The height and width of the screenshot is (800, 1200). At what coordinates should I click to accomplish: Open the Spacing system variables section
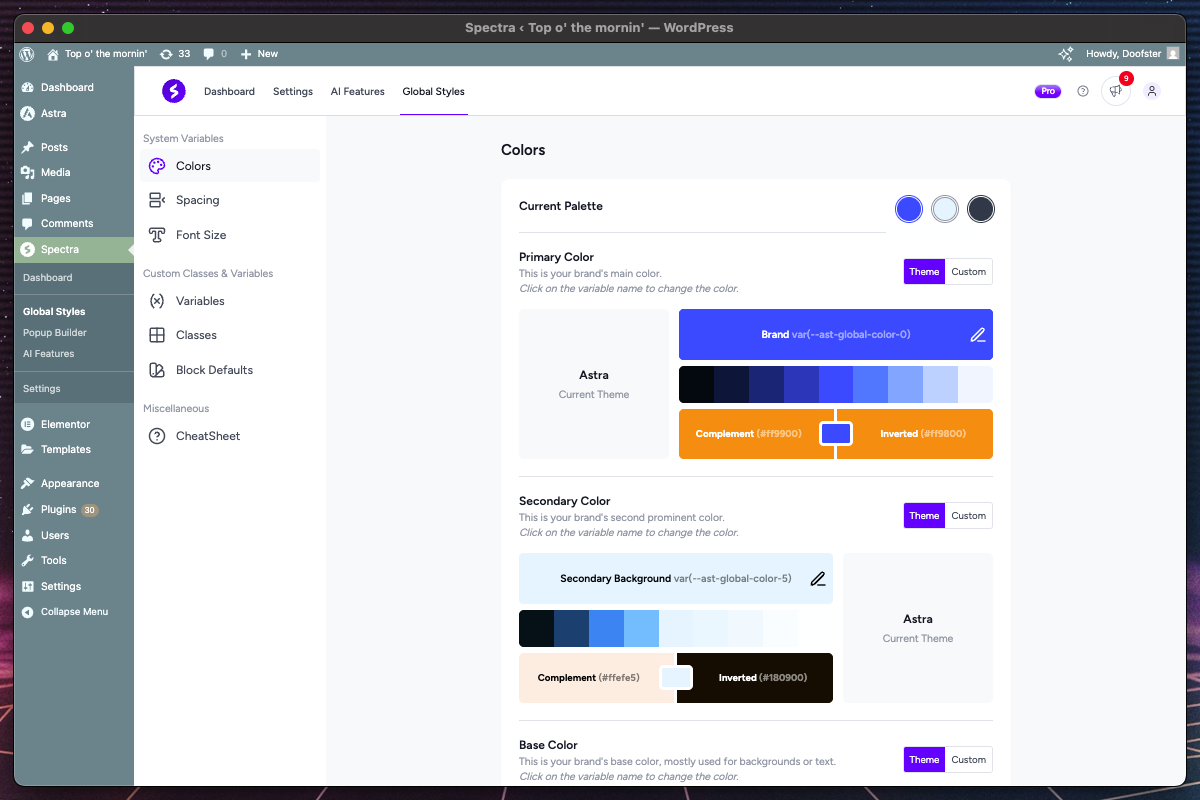point(197,200)
